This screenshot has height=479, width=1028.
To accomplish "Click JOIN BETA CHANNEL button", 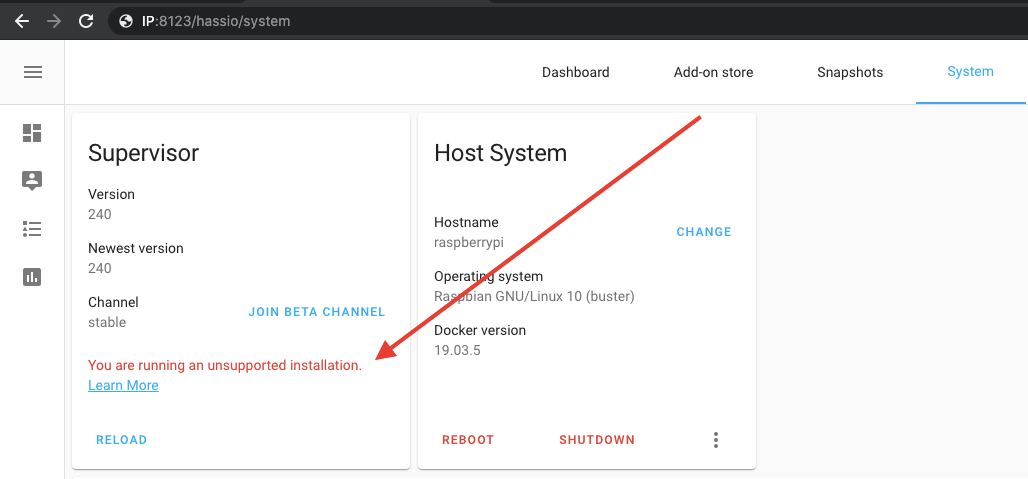I will [317, 312].
